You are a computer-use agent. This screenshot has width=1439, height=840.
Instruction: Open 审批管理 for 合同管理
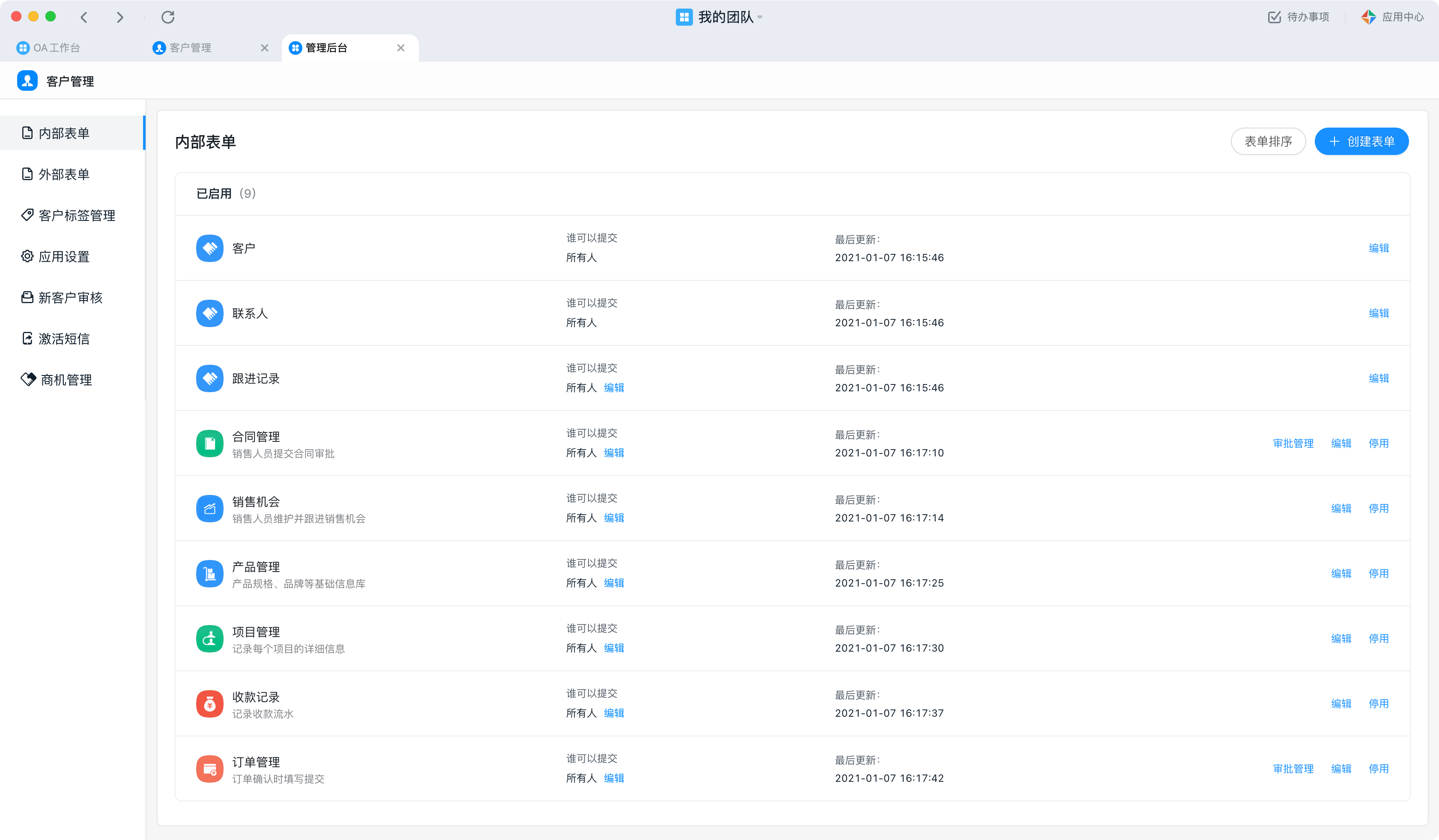click(1293, 444)
